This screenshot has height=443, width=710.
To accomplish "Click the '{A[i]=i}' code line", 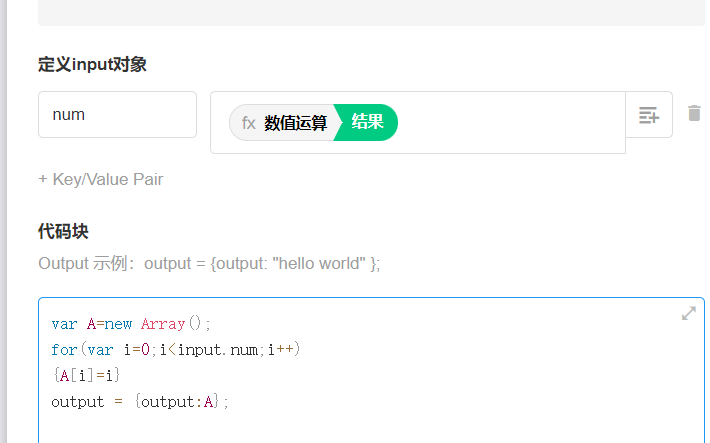I will 86,375.
